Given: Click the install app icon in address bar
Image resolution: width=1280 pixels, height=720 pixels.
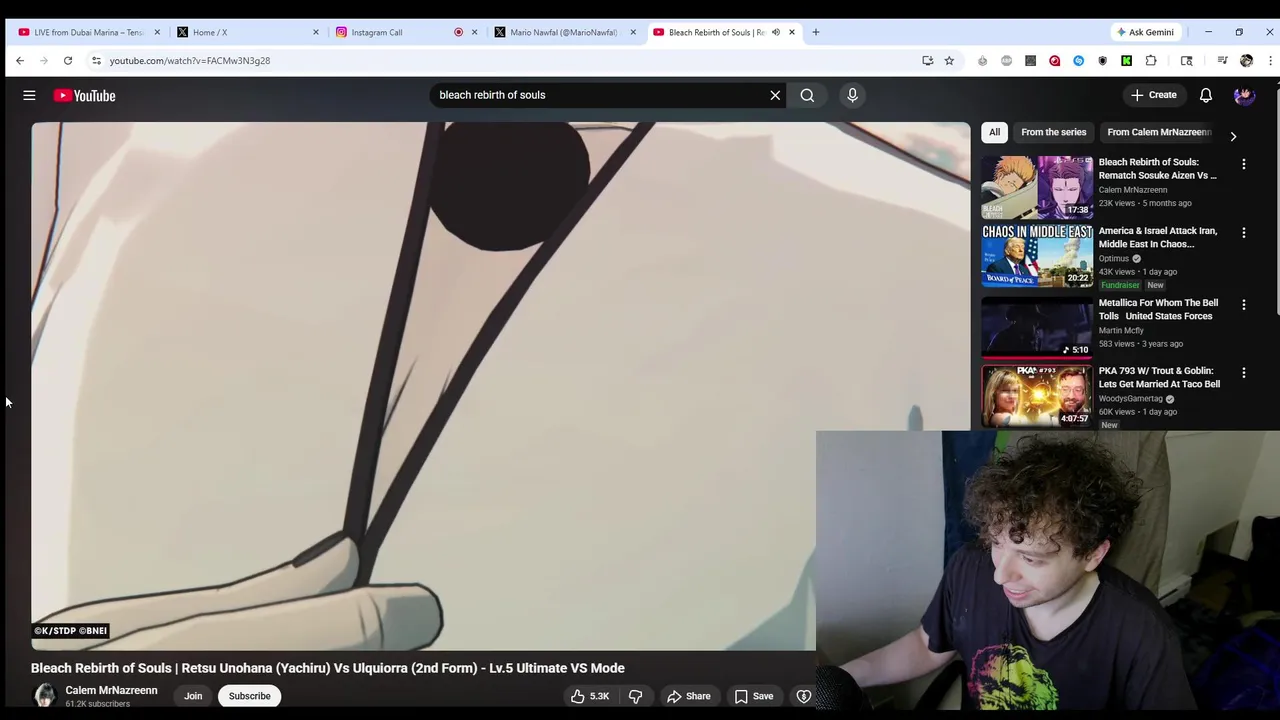Looking at the screenshot, I should (927, 61).
